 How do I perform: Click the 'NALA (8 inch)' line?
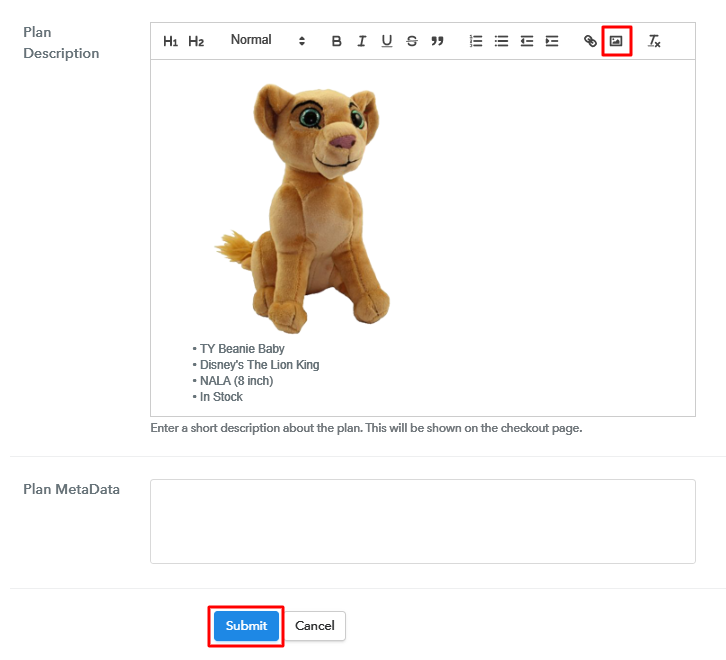[236, 381]
